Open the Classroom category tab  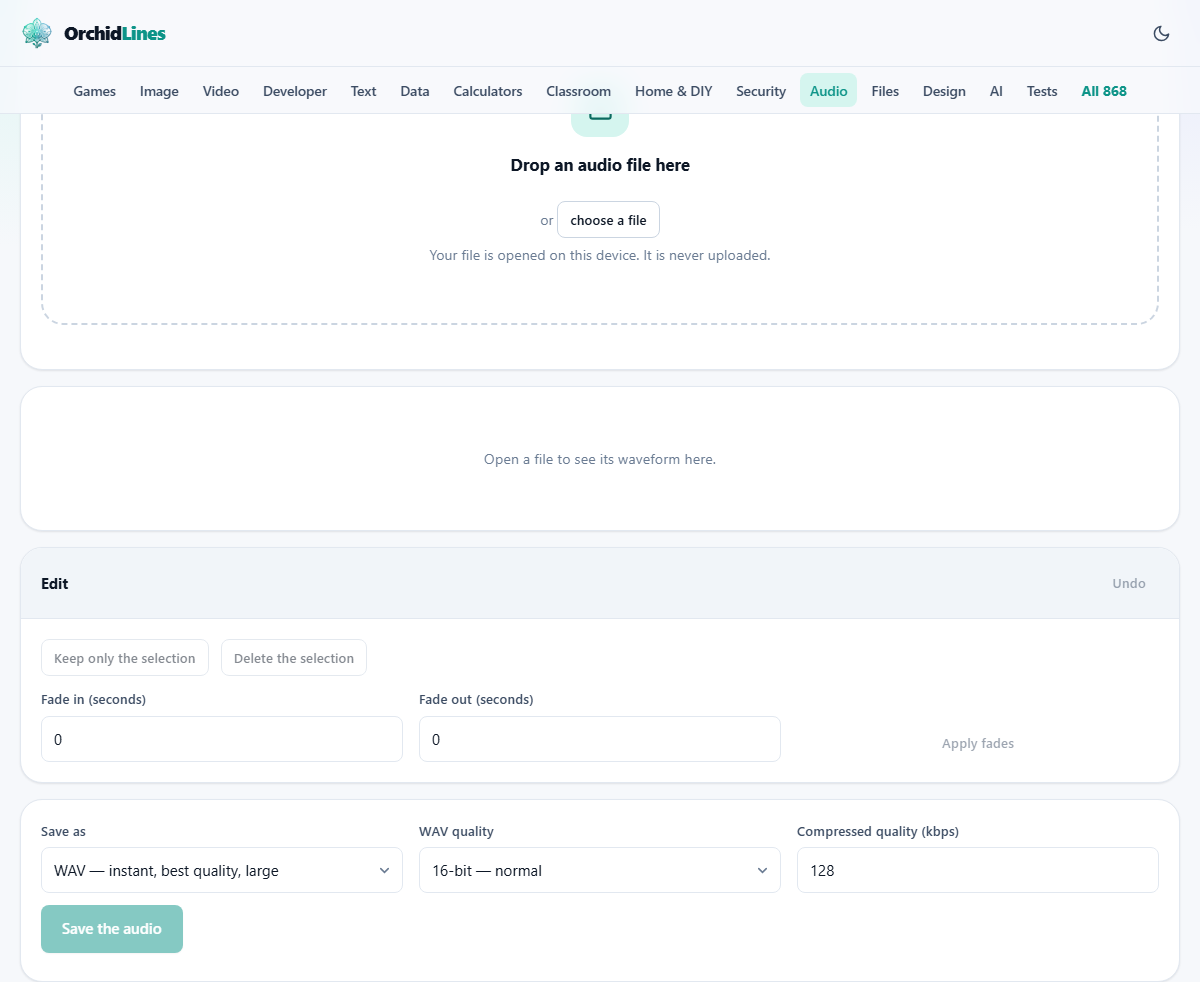[x=578, y=91]
